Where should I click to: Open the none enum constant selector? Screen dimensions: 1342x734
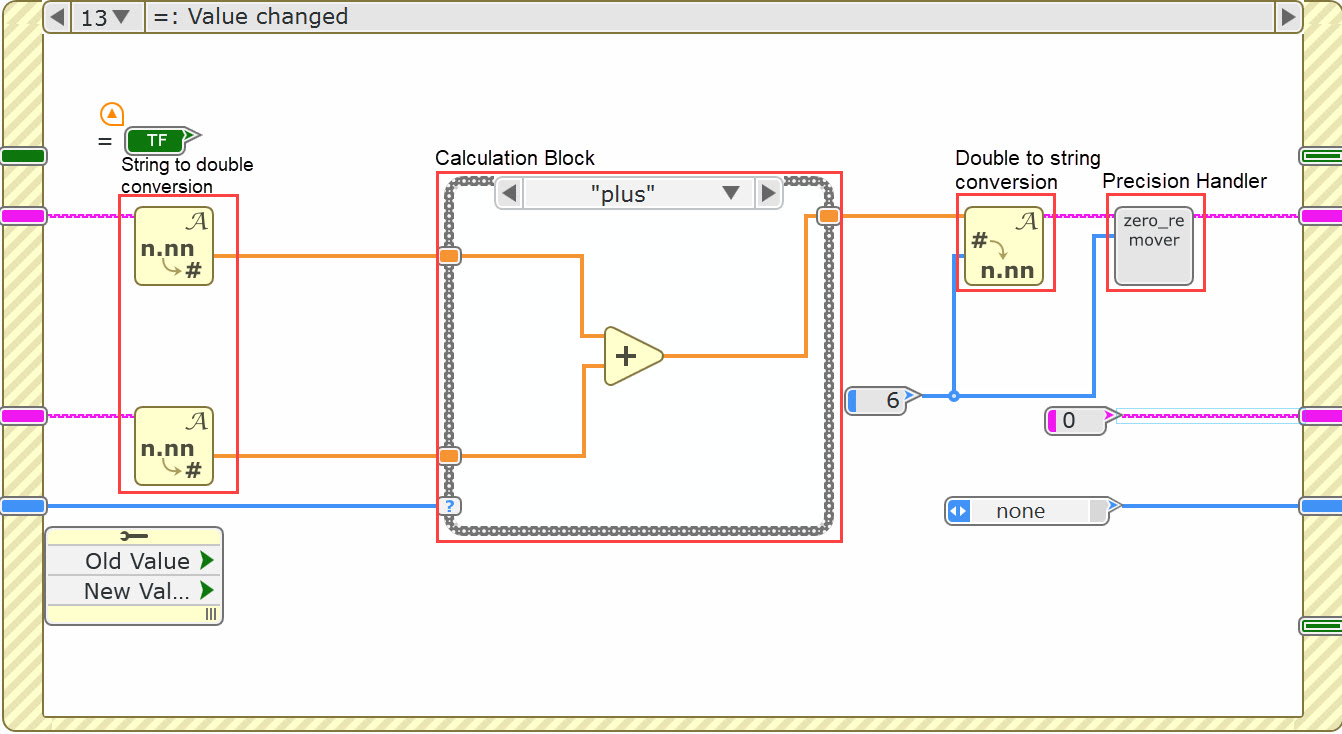point(959,511)
